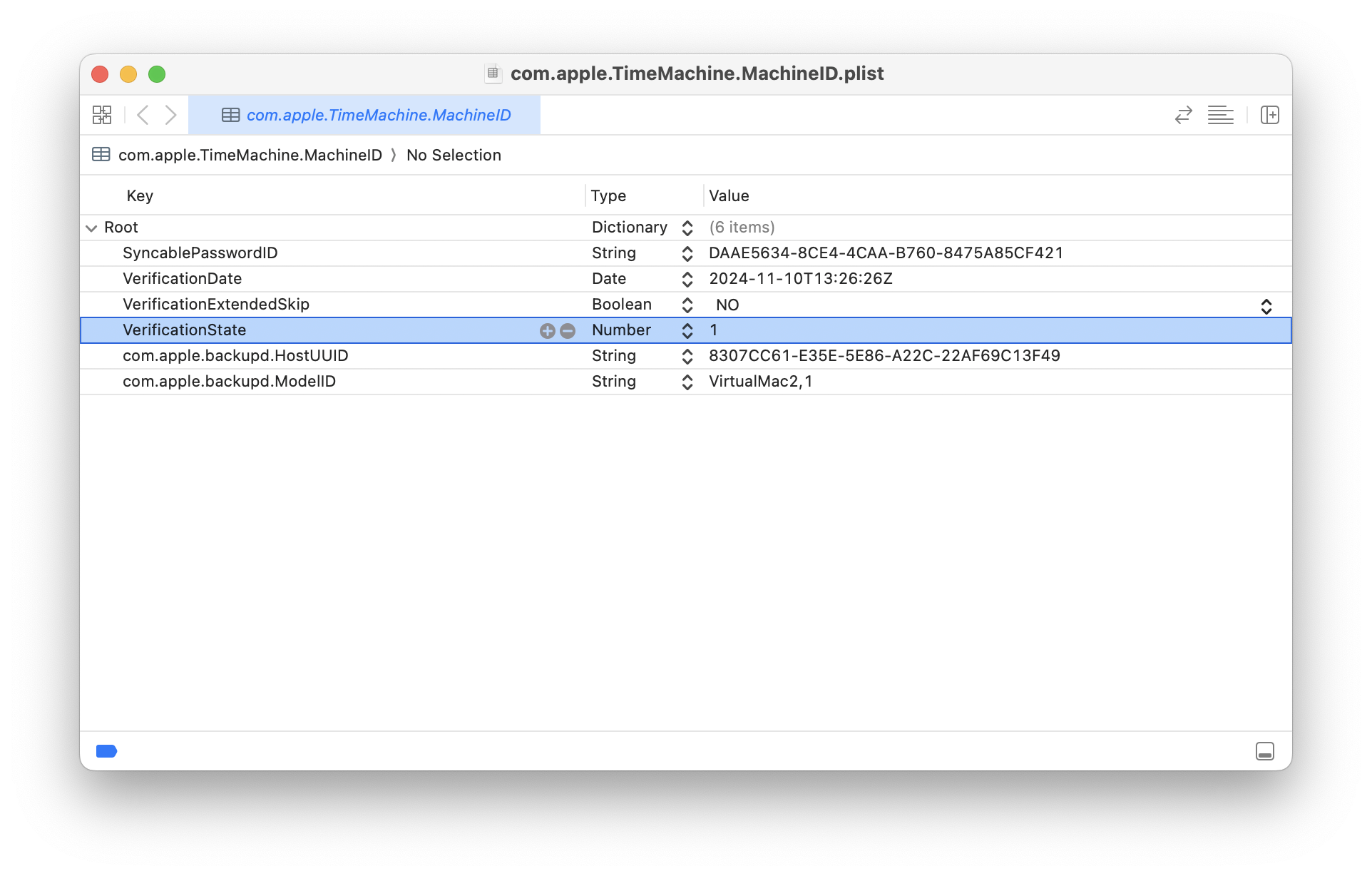Click the blue pill indicator at bottom left
Screen dimensions: 1372x876
pos(106,750)
